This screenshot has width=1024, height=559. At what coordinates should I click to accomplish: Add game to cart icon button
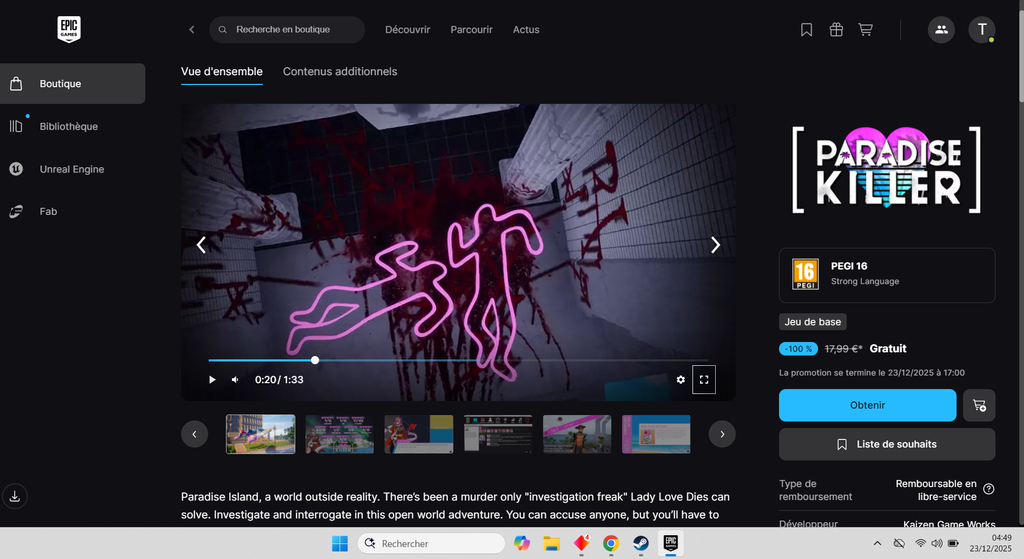coord(979,405)
